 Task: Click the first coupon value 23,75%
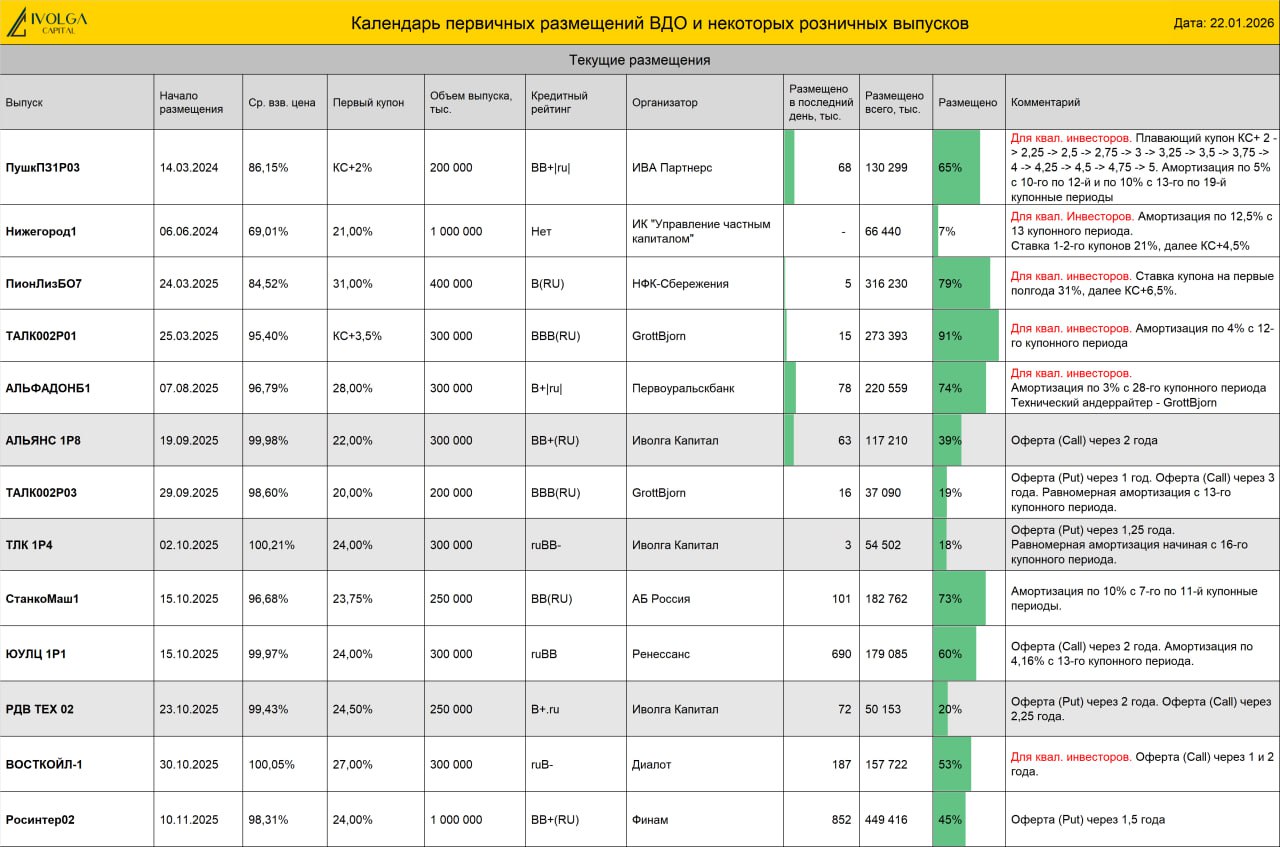pyautogui.click(x=353, y=599)
